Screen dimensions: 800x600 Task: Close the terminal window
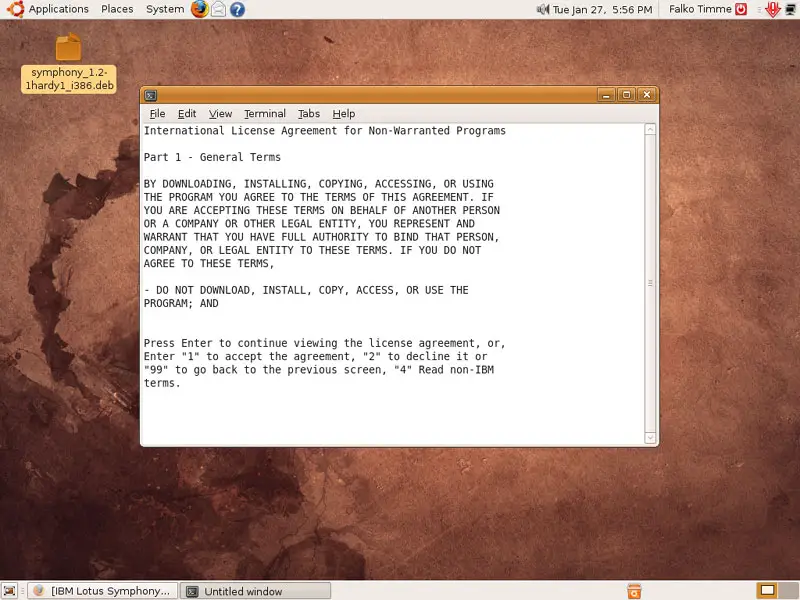tap(647, 95)
